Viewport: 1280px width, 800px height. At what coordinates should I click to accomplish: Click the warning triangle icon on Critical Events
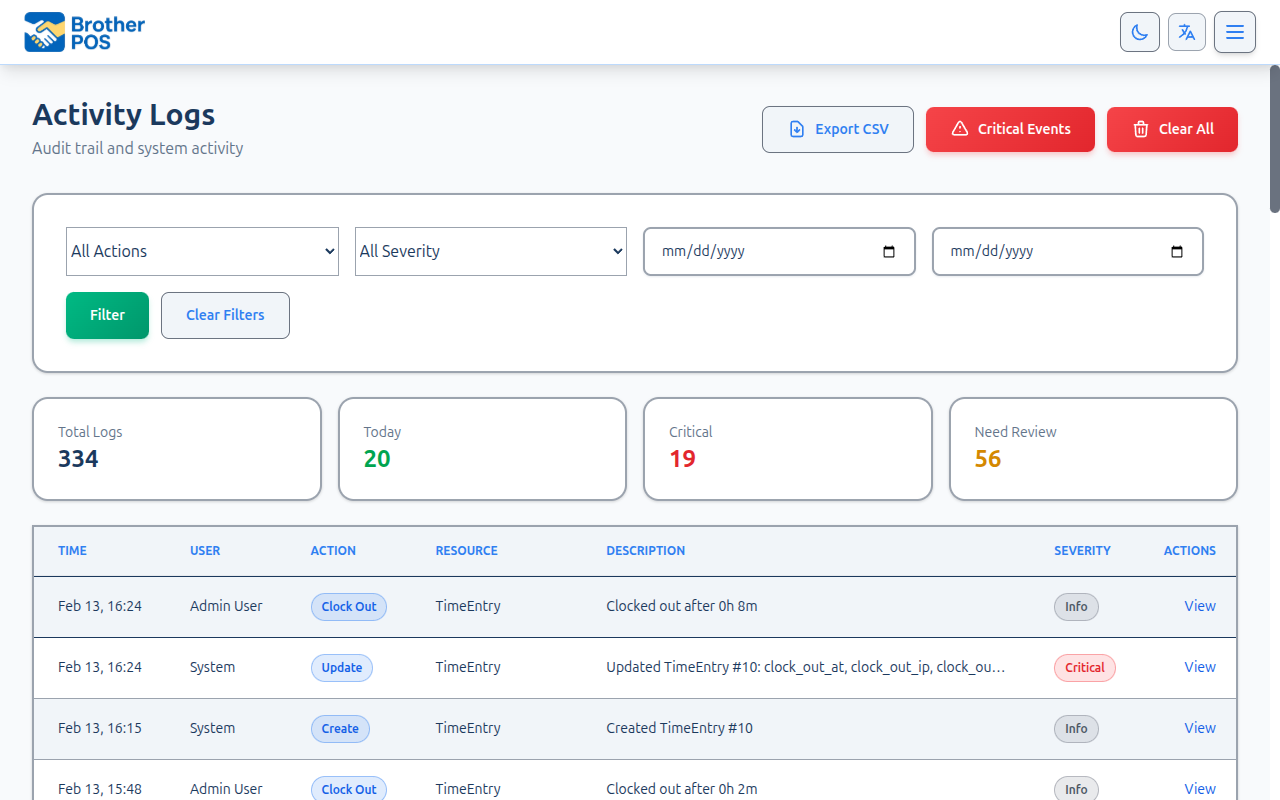click(x=960, y=128)
